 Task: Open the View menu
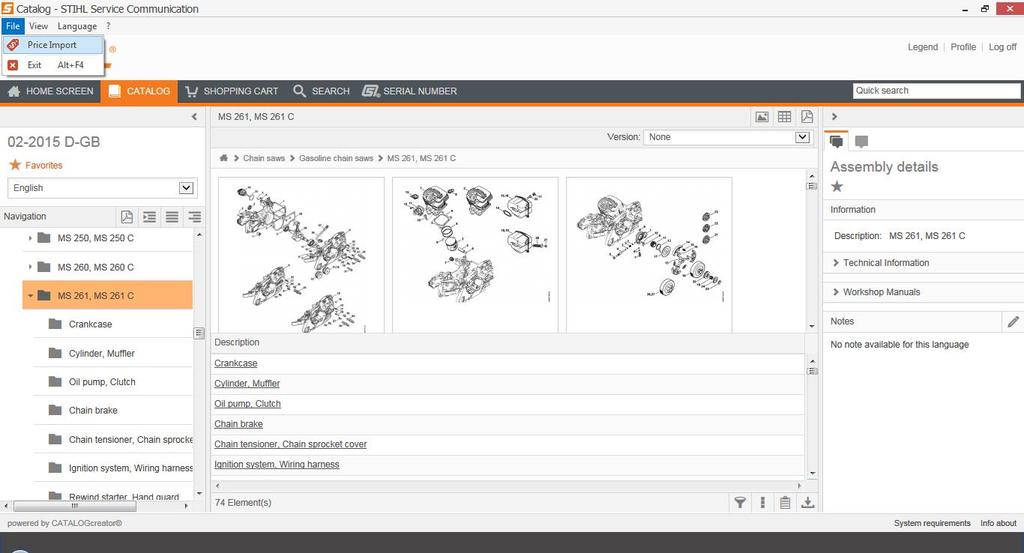tap(39, 26)
